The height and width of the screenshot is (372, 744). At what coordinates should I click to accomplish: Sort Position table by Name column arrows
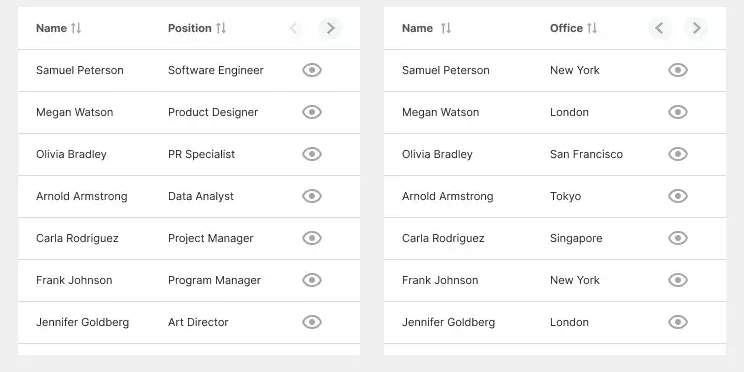click(76, 28)
